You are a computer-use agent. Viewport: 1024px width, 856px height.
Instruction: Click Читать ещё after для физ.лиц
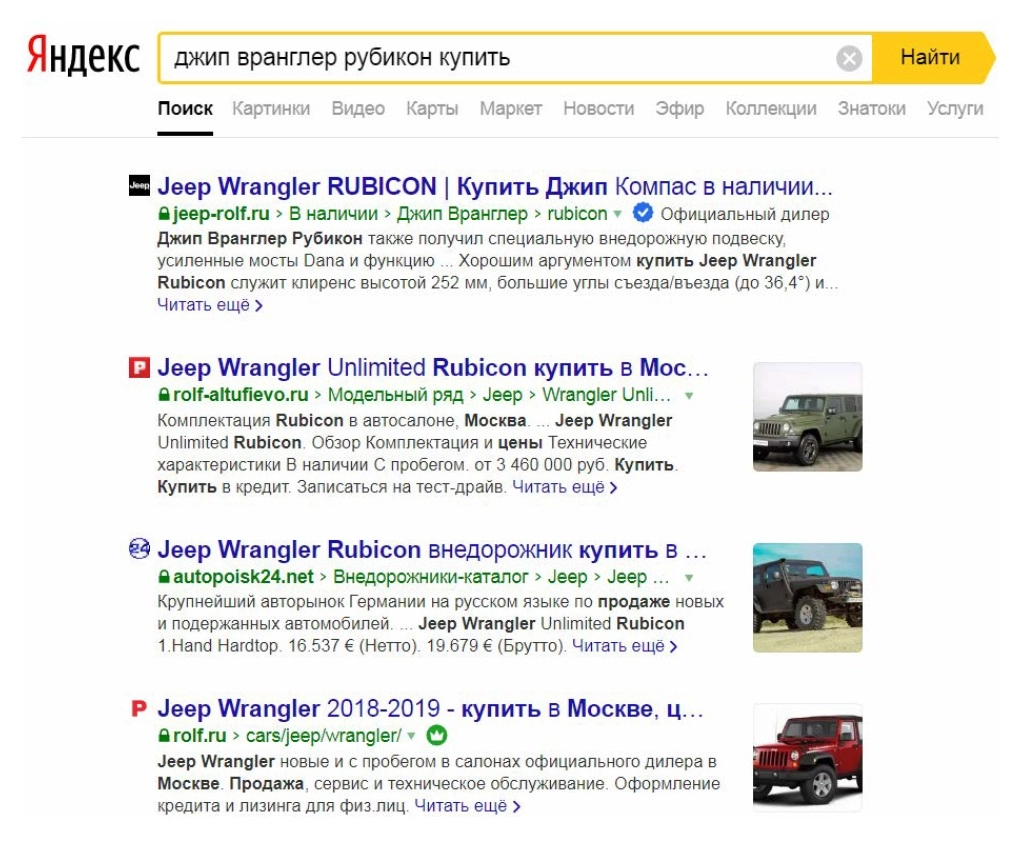(467, 806)
